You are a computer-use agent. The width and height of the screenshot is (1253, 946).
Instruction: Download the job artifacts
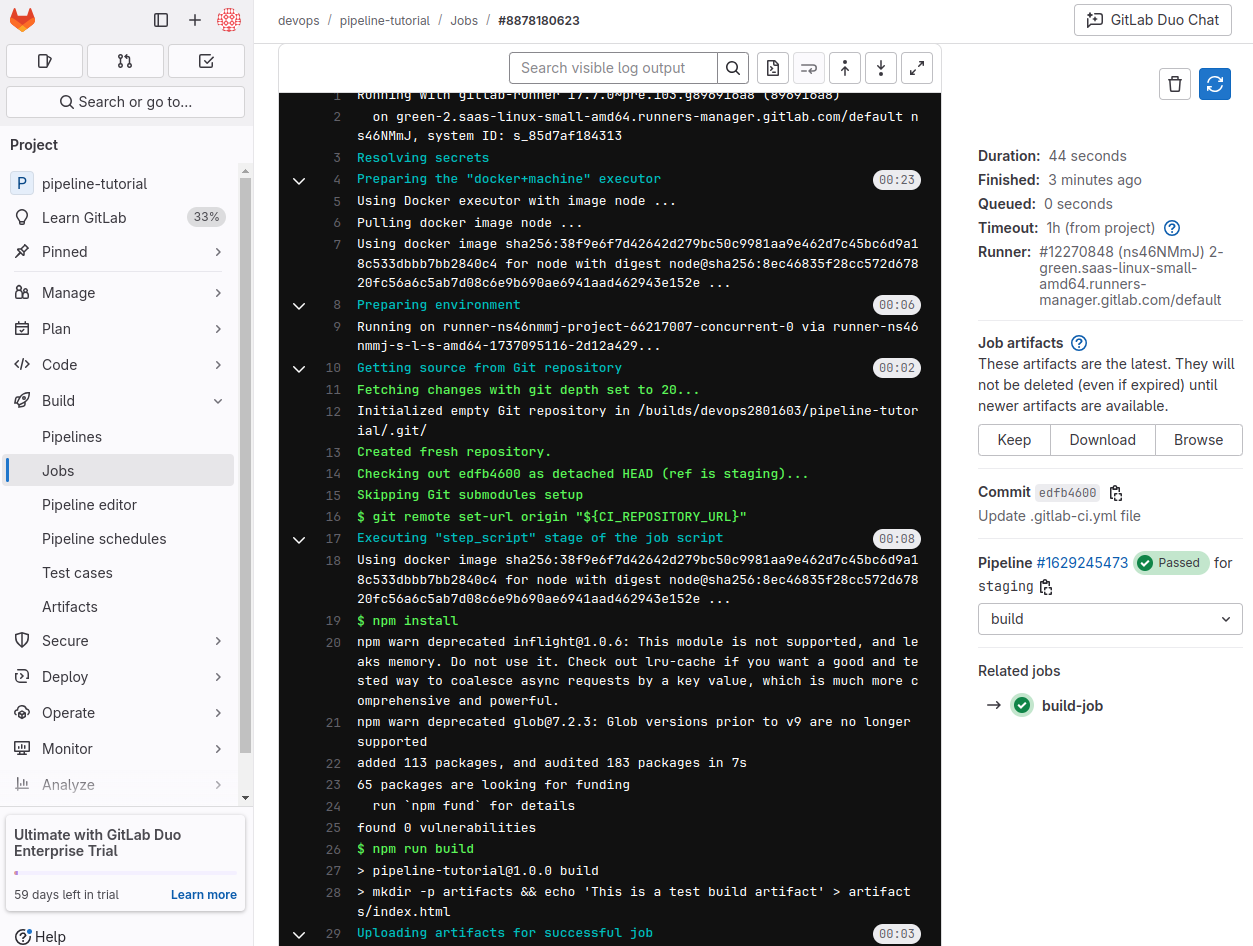click(x=1102, y=440)
